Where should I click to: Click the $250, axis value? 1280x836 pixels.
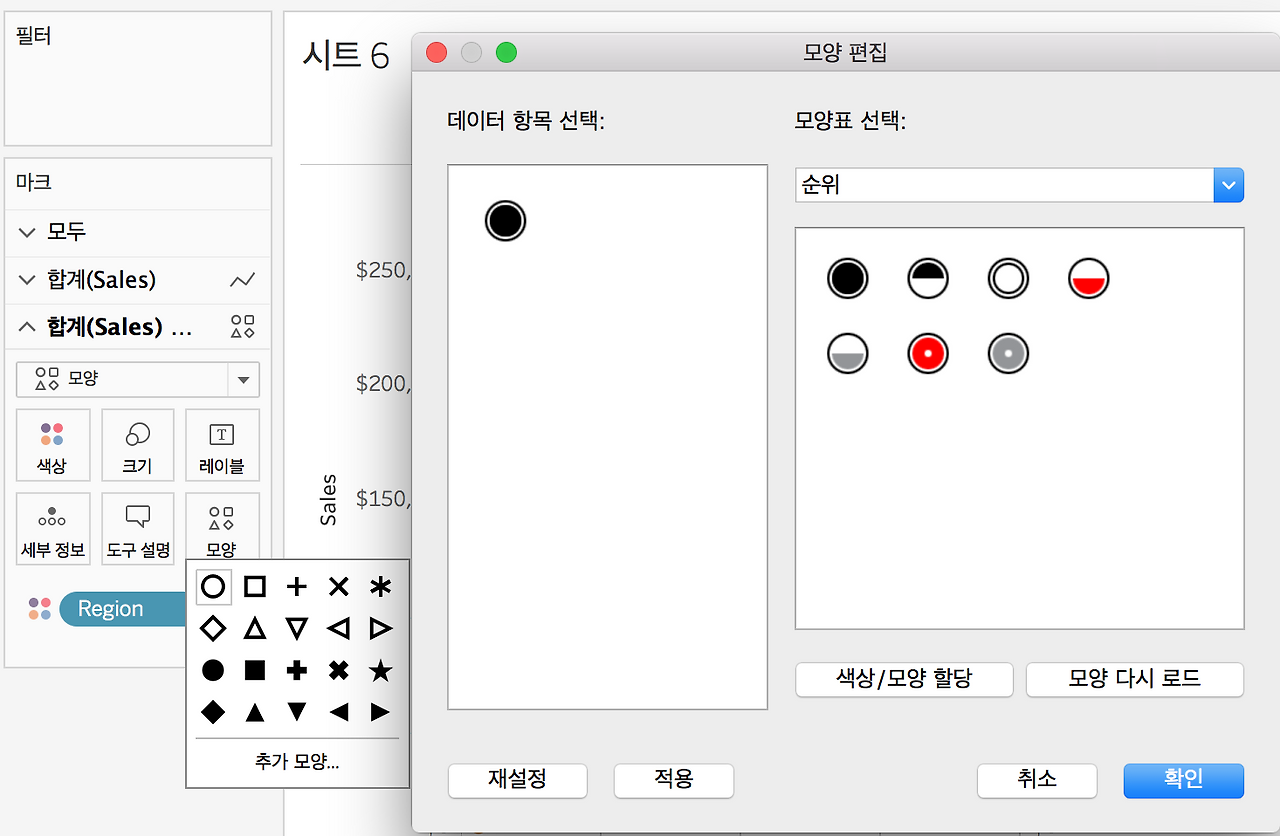tap(384, 270)
